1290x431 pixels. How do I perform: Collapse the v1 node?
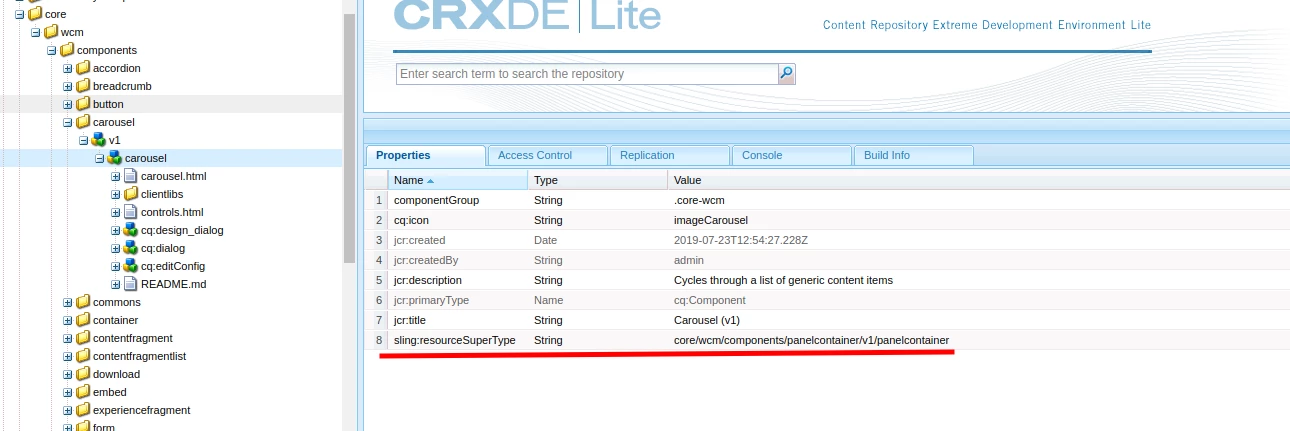[x=84, y=140]
